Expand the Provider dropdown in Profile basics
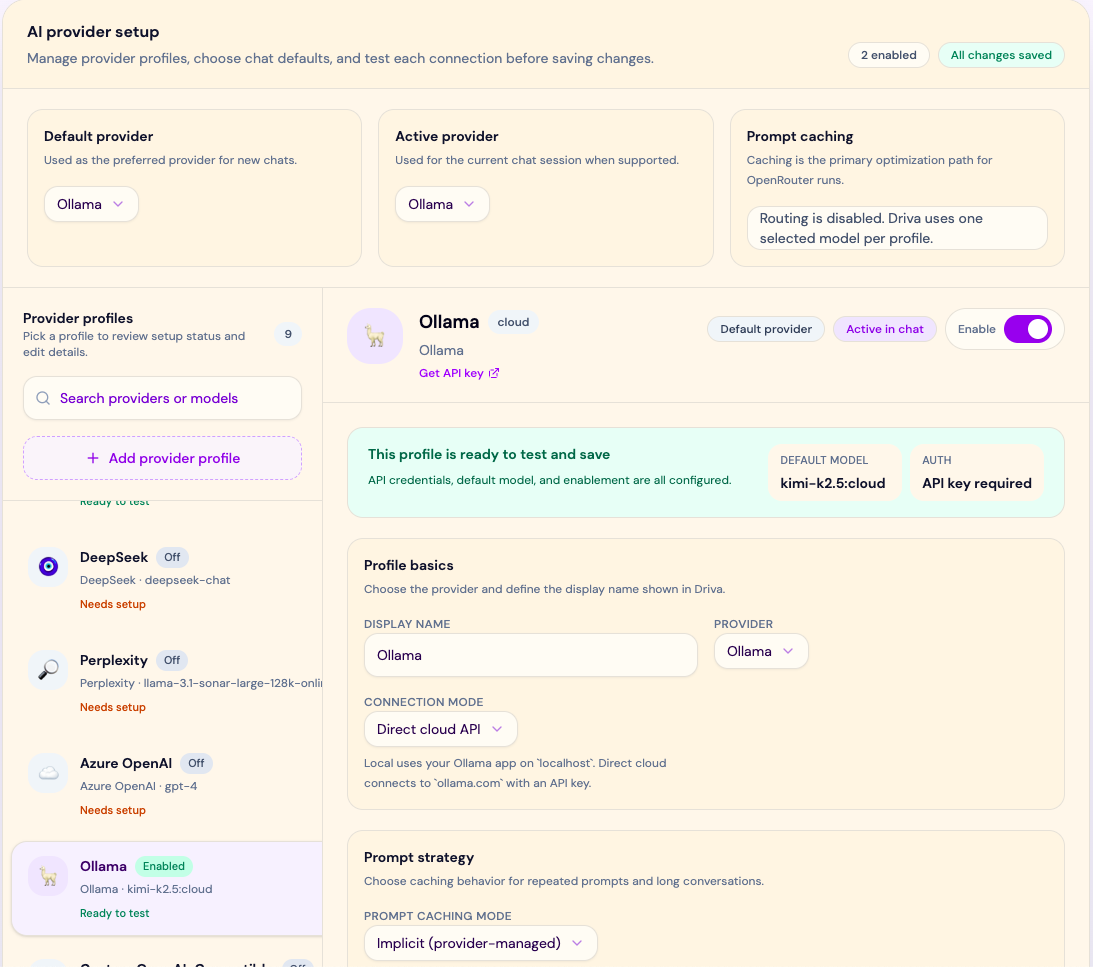This screenshot has width=1093, height=967. coord(760,651)
